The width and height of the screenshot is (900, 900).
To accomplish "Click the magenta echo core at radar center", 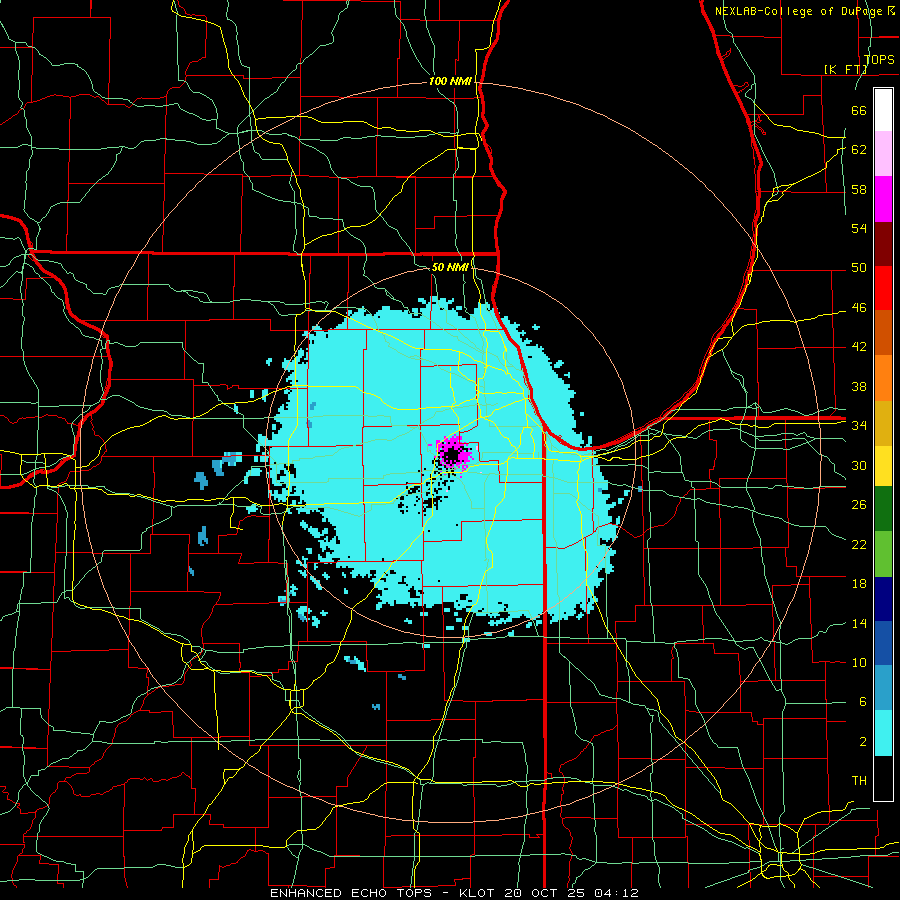I will click(453, 453).
